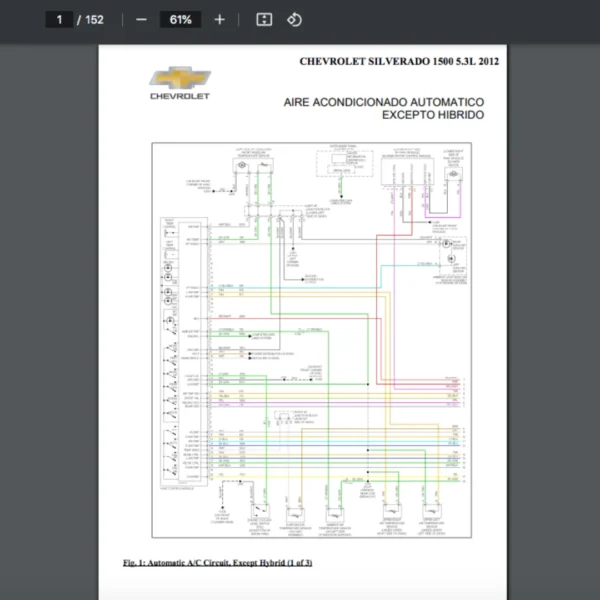This screenshot has width=600, height=600.
Task: Click the total page count 152
Action: (94, 19)
